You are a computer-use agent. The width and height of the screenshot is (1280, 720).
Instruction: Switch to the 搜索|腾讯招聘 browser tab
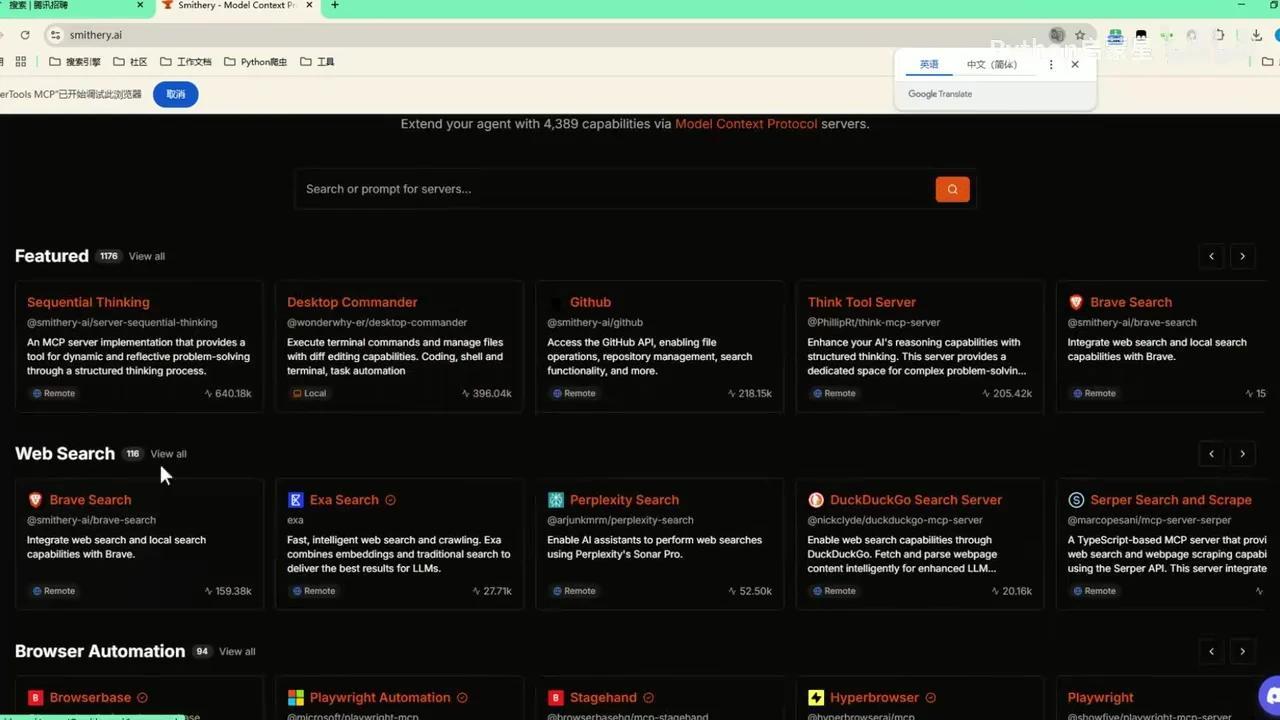click(60, 5)
